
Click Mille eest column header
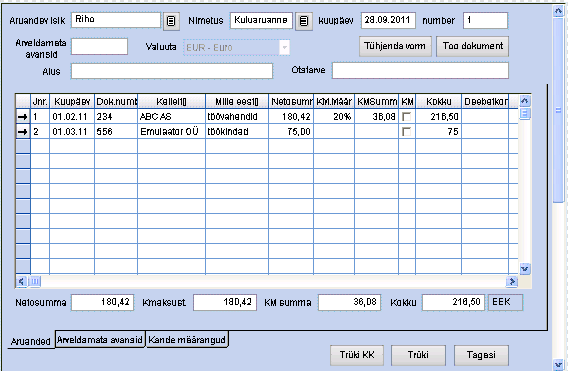(237, 102)
